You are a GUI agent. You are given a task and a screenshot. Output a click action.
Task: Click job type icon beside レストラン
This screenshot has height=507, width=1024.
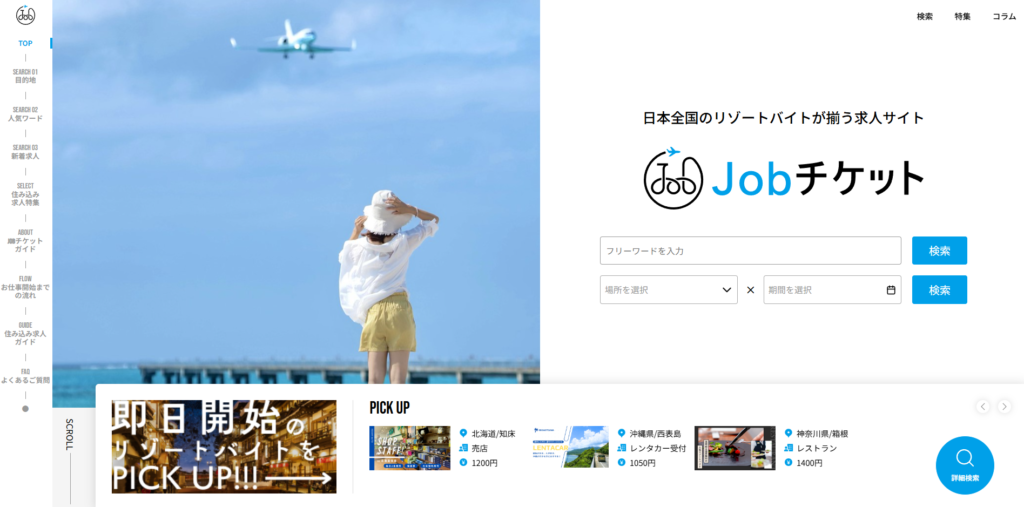pyautogui.click(x=788, y=448)
